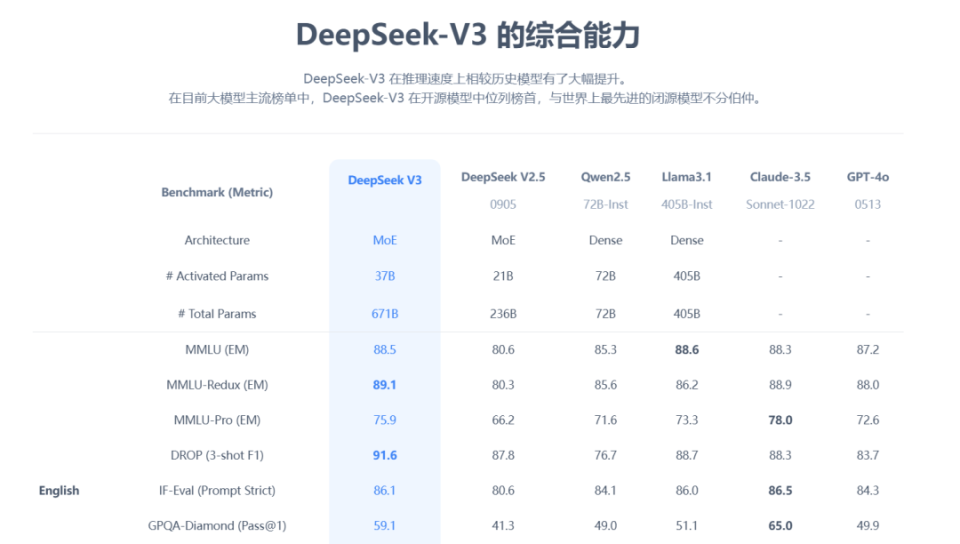Image resolution: width=960 pixels, height=544 pixels.
Task: Select the 'GPT-4o' column header
Action: (868, 177)
